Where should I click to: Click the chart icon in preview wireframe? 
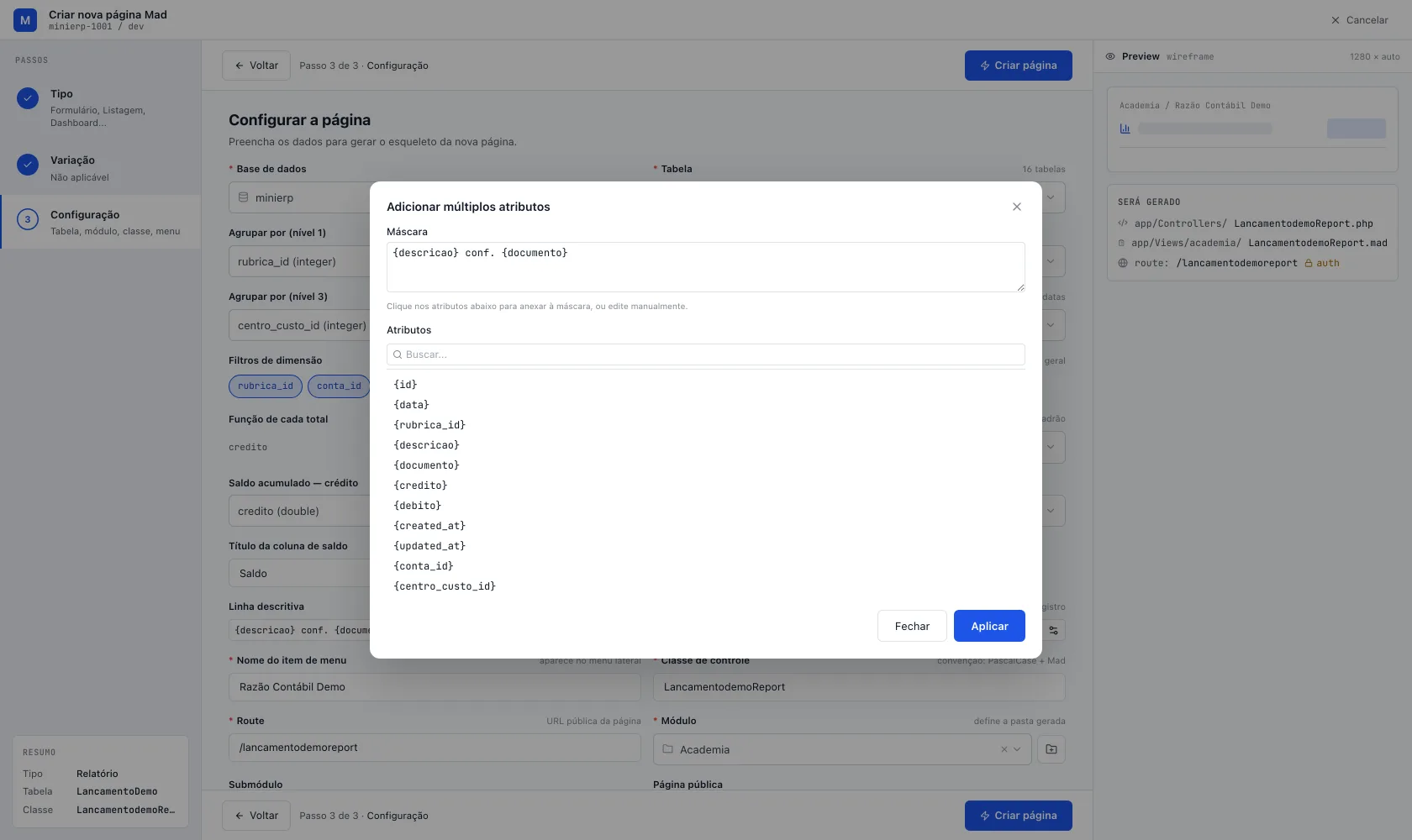click(x=1125, y=129)
